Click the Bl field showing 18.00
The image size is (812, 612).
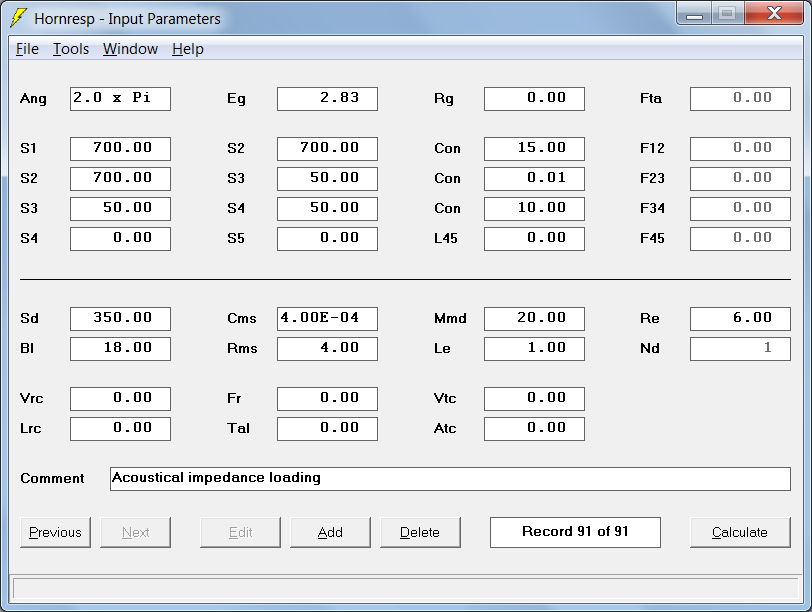point(120,349)
